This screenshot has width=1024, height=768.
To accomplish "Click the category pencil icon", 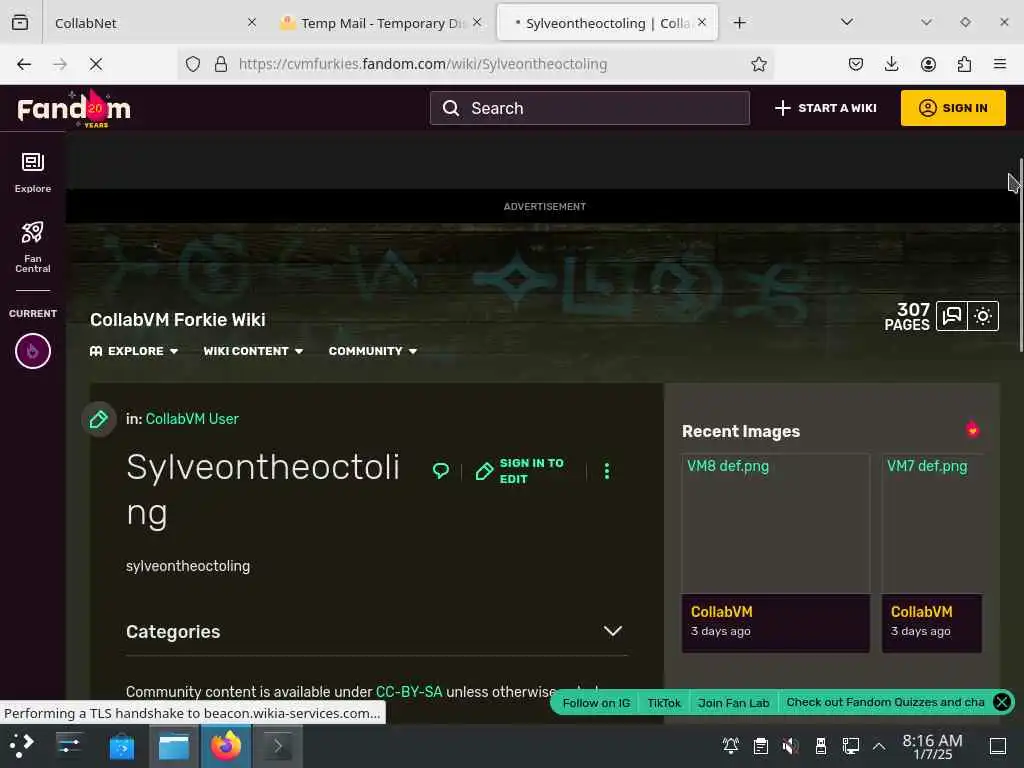I will 99,419.
